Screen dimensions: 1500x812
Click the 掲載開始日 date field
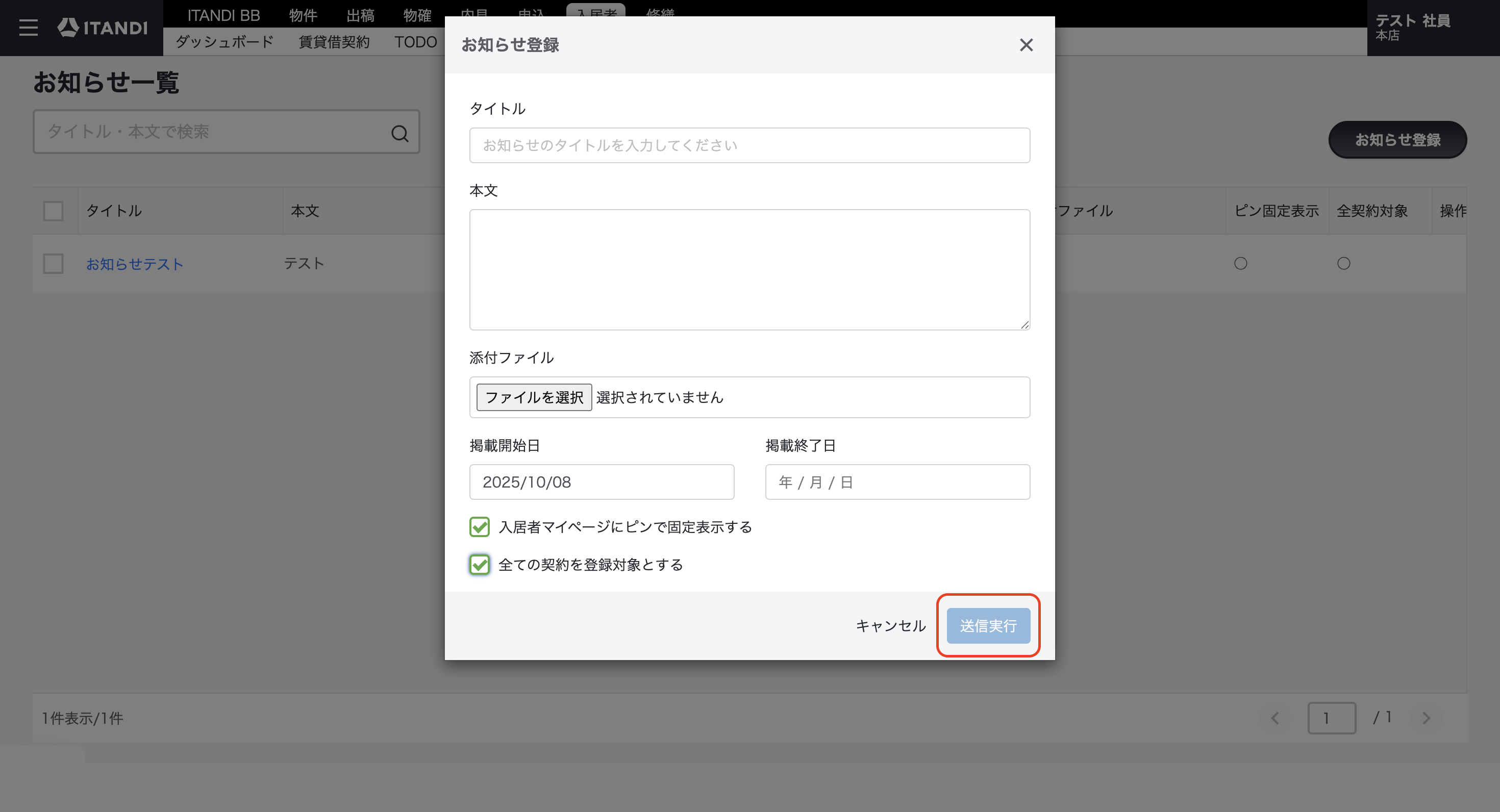(x=602, y=482)
